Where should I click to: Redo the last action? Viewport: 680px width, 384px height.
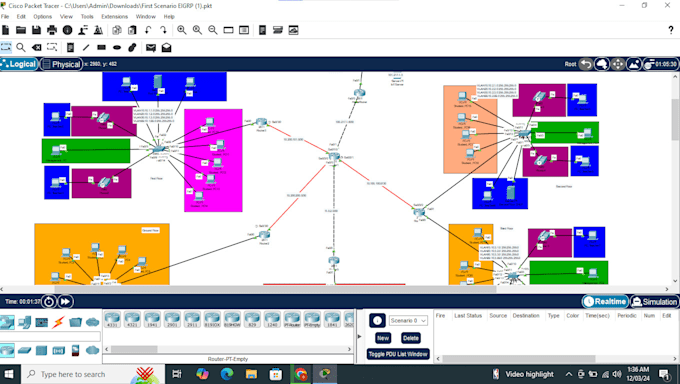(163, 30)
